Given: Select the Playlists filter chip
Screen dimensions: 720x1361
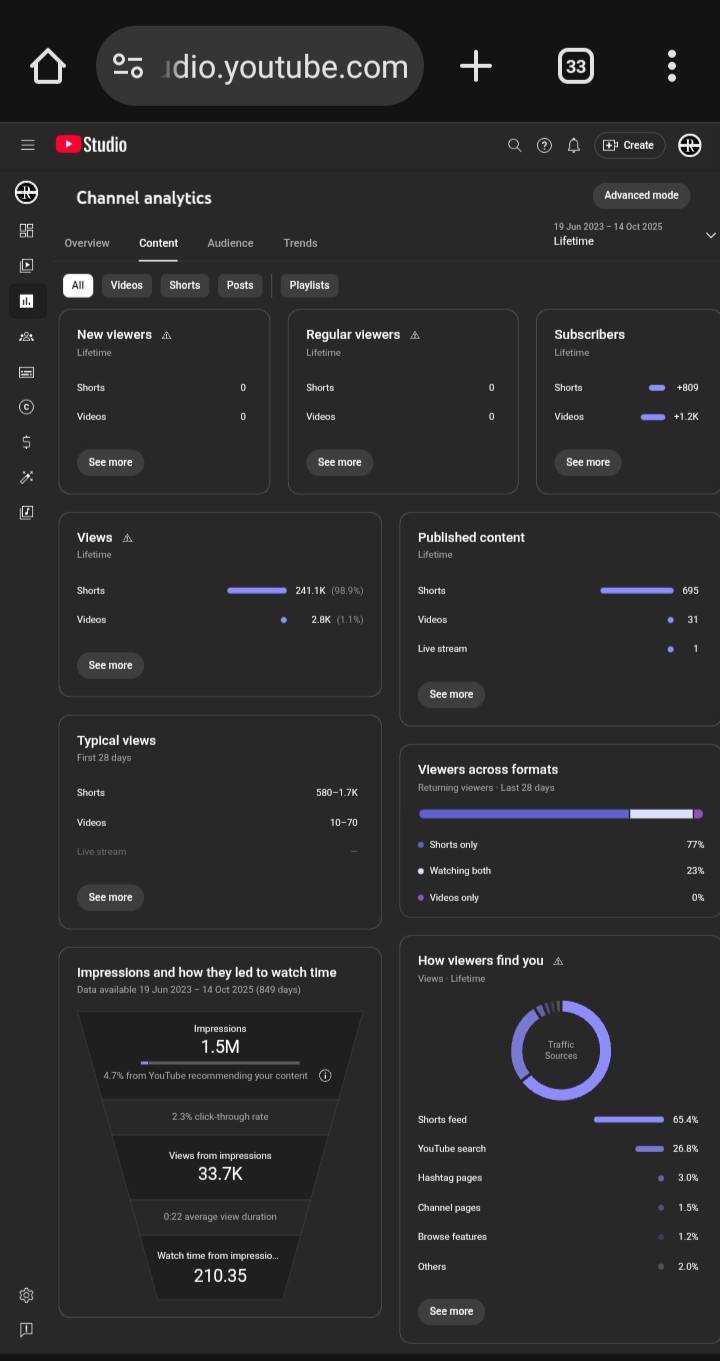Looking at the screenshot, I should 309,285.
